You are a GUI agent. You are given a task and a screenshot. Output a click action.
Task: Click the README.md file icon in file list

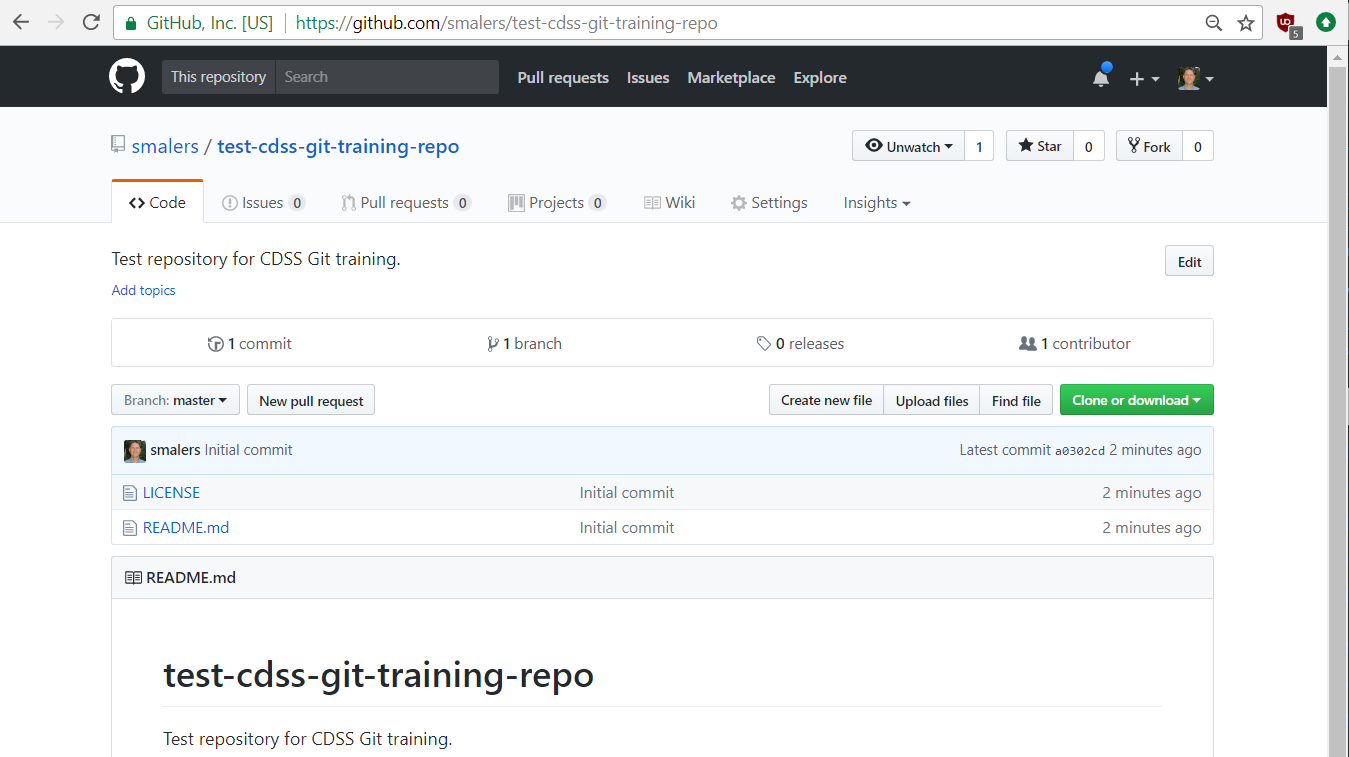[x=129, y=528]
